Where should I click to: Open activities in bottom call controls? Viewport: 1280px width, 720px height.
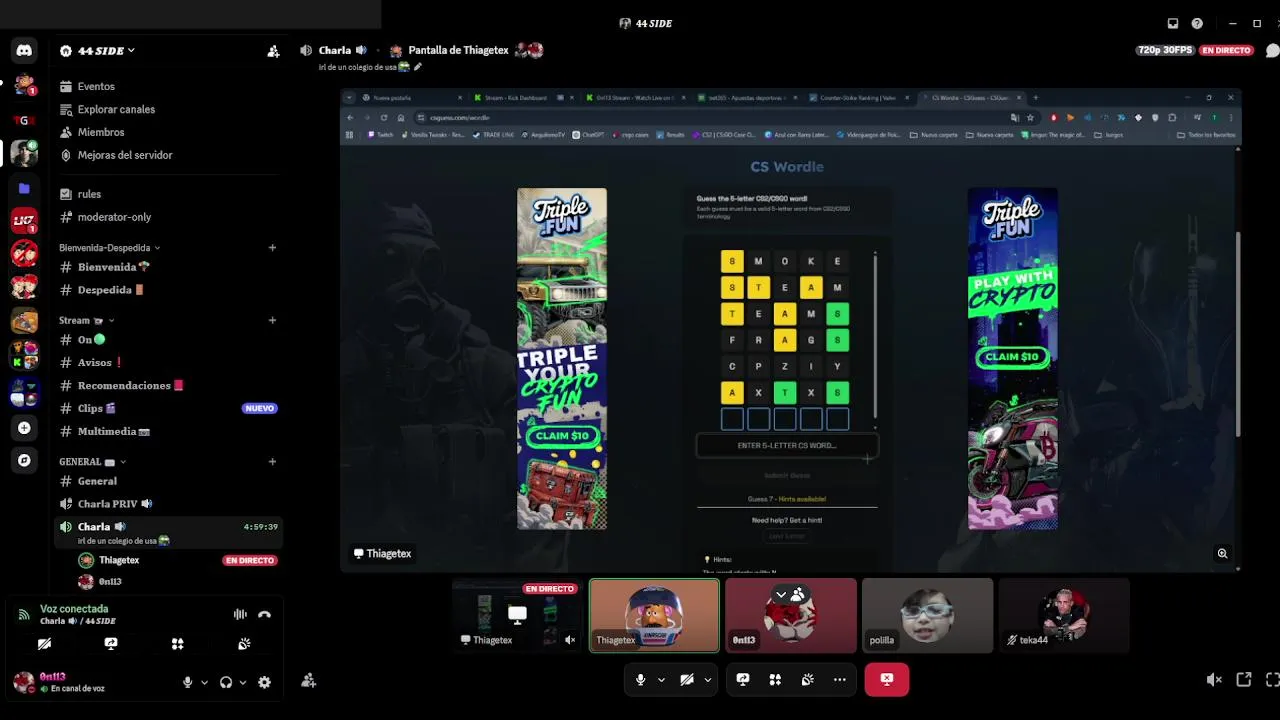click(775, 680)
